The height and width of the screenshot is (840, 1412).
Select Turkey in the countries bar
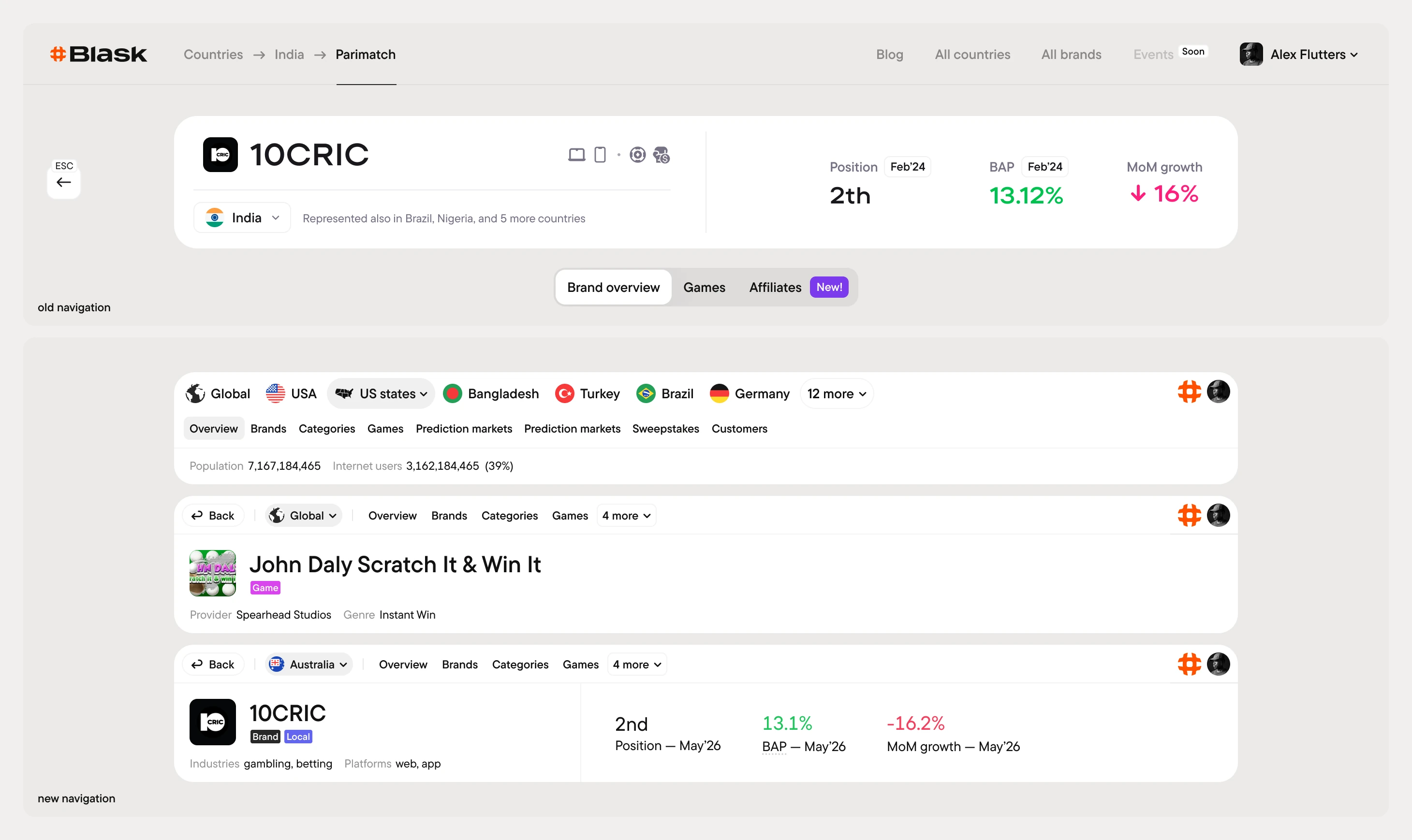[x=587, y=393]
